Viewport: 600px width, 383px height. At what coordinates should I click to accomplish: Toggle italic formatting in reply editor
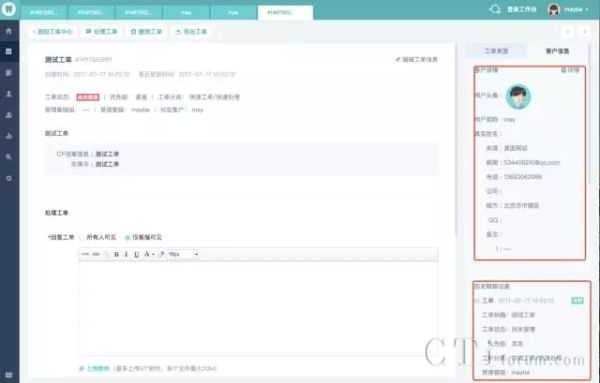click(126, 254)
